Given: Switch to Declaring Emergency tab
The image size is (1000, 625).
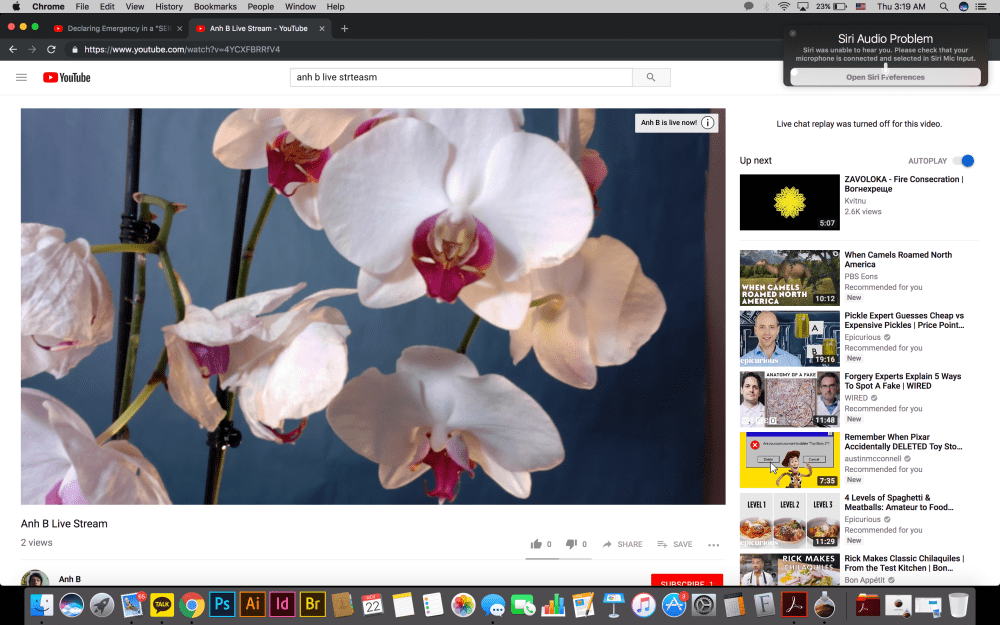Looking at the screenshot, I should (115, 28).
